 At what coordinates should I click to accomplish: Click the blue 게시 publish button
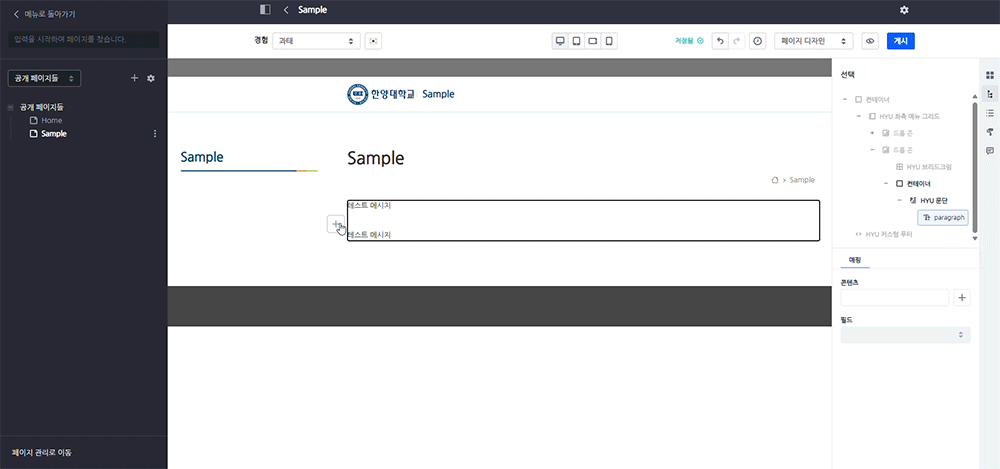(x=900, y=41)
